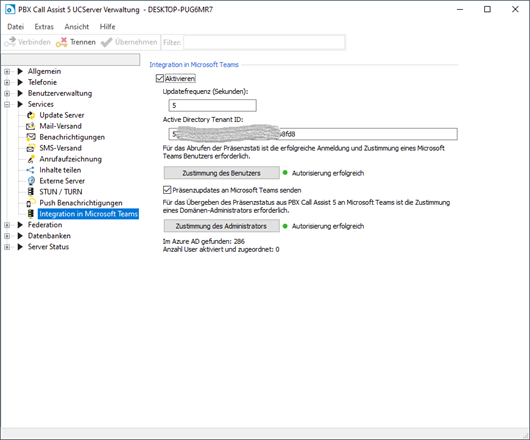Click Zustimmung des Benutzers button

coord(222,173)
